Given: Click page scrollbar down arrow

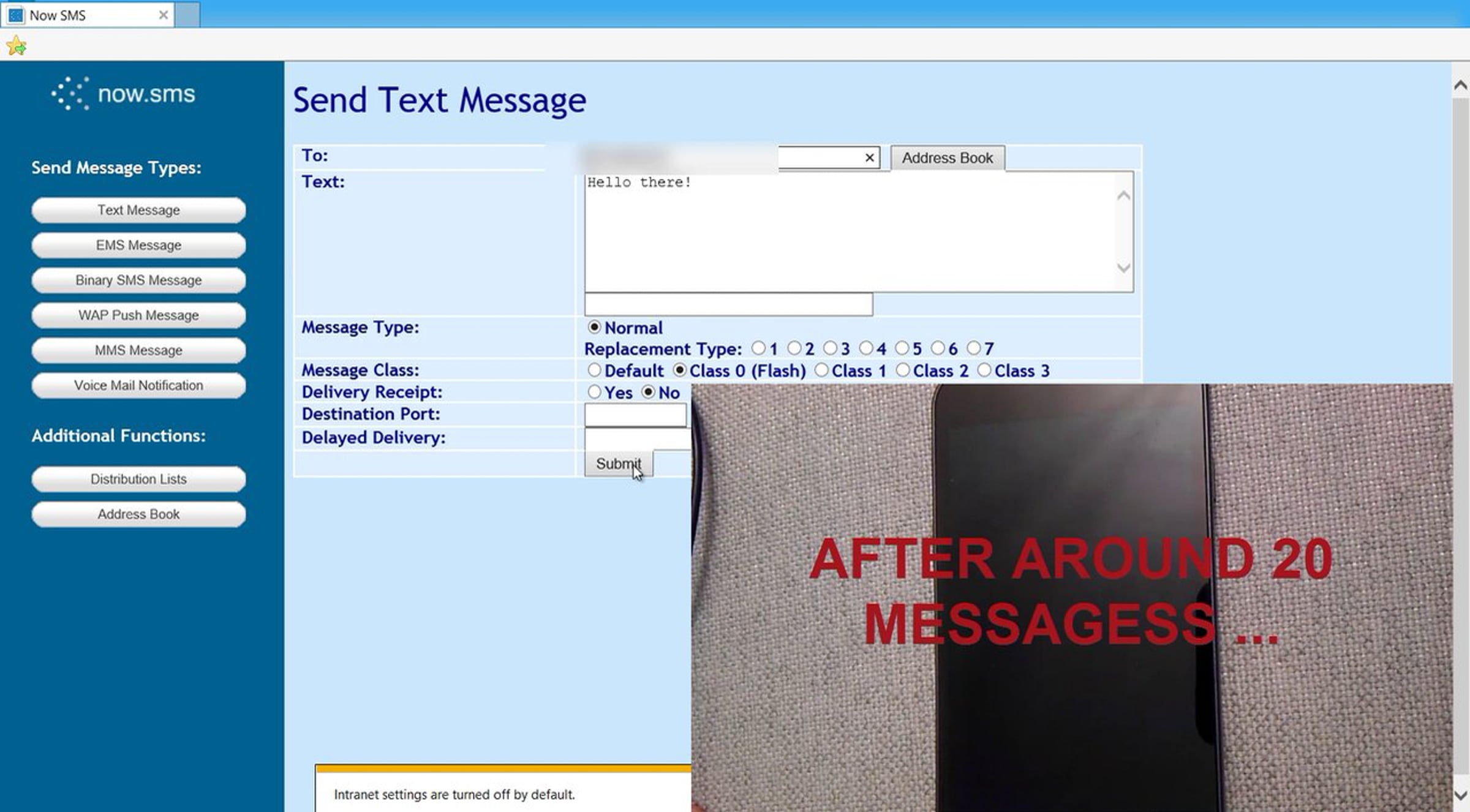Looking at the screenshot, I should pyautogui.click(x=1461, y=795).
